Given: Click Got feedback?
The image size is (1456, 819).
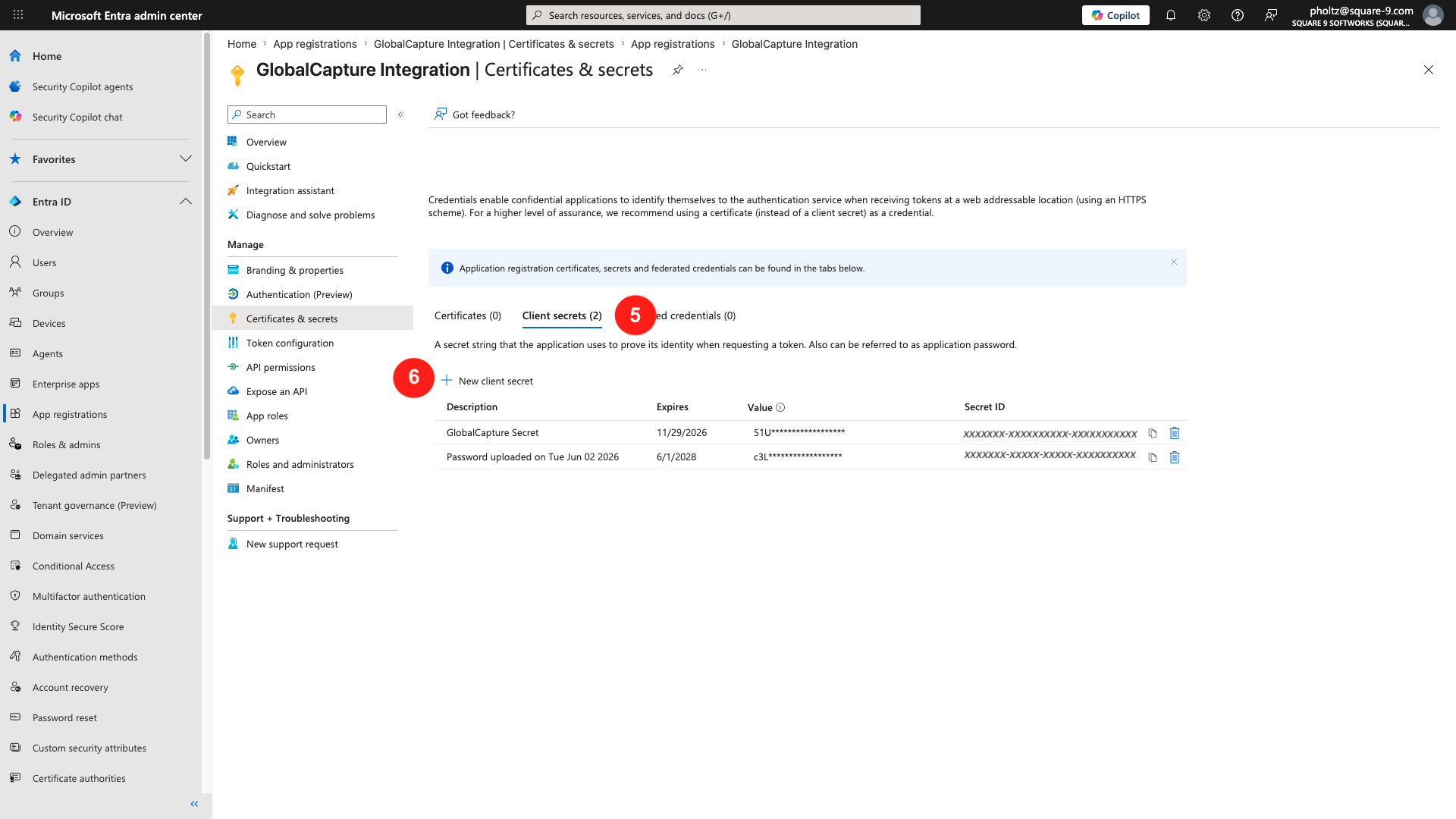Looking at the screenshot, I should click(x=475, y=115).
